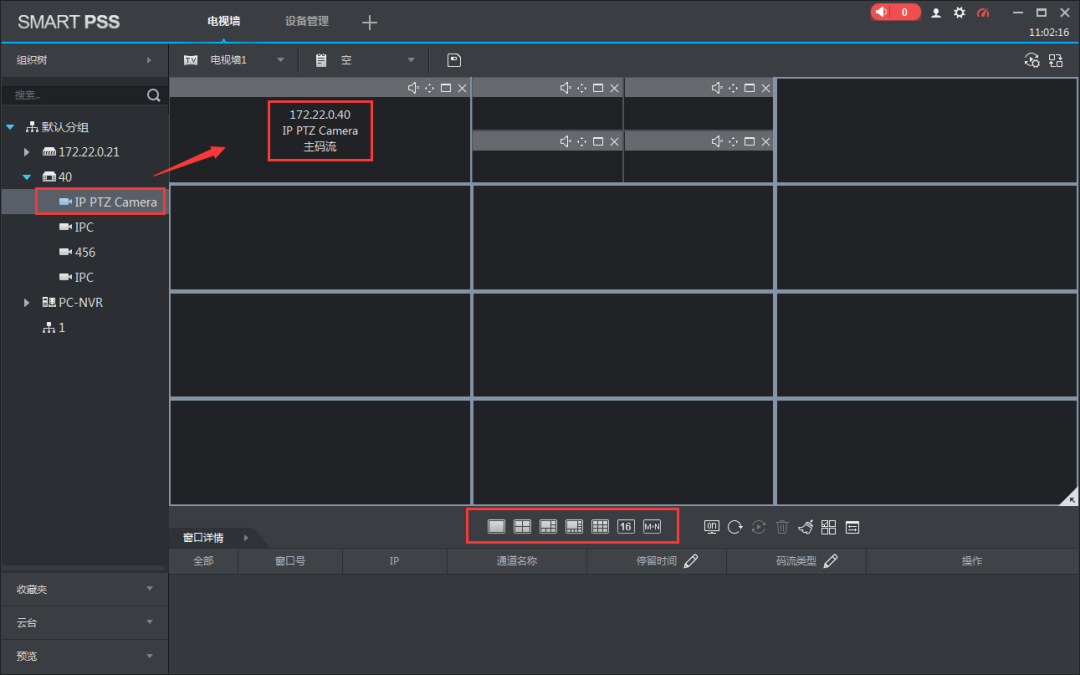
Task: Close the IP PTZ Camera video window
Action: click(462, 87)
